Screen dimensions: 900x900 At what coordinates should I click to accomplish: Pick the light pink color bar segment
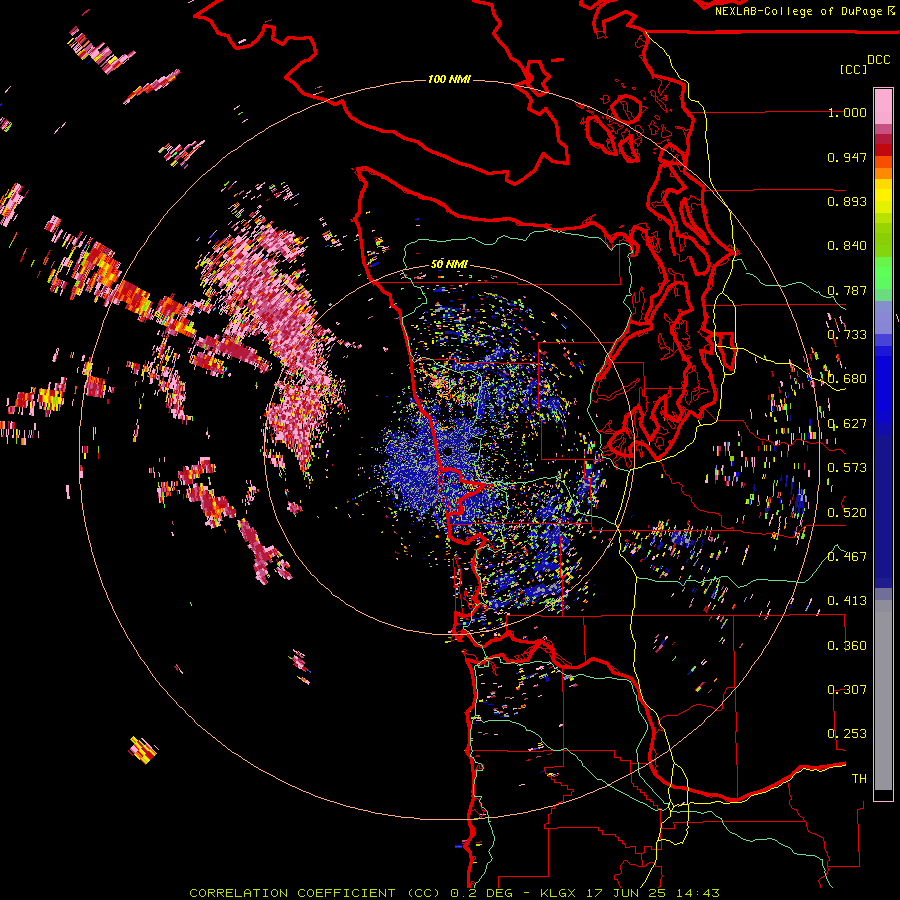tap(883, 106)
